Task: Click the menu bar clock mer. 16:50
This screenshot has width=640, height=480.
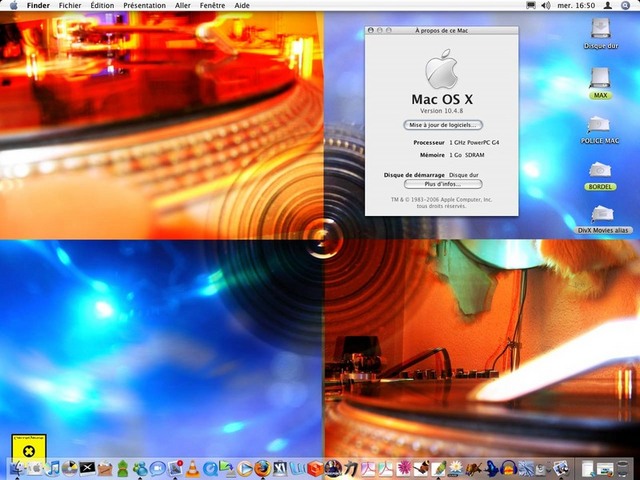Action: [x=575, y=5]
